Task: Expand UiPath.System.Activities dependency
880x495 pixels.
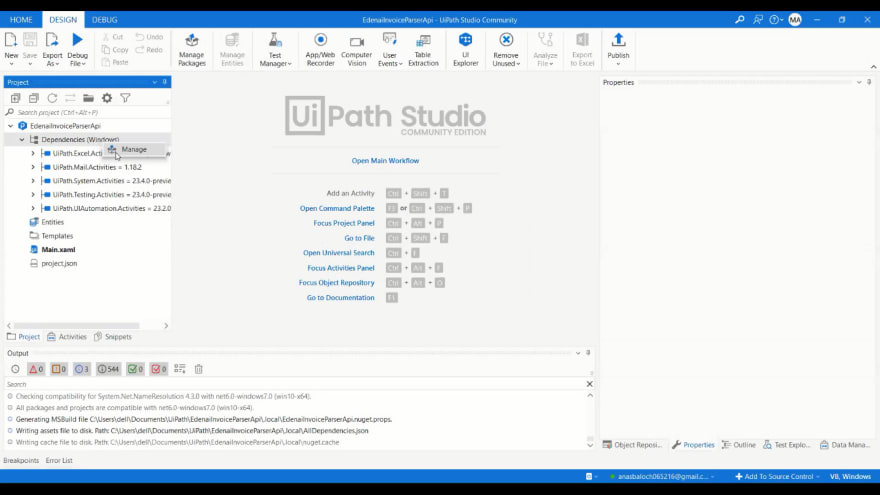Action: [x=33, y=181]
